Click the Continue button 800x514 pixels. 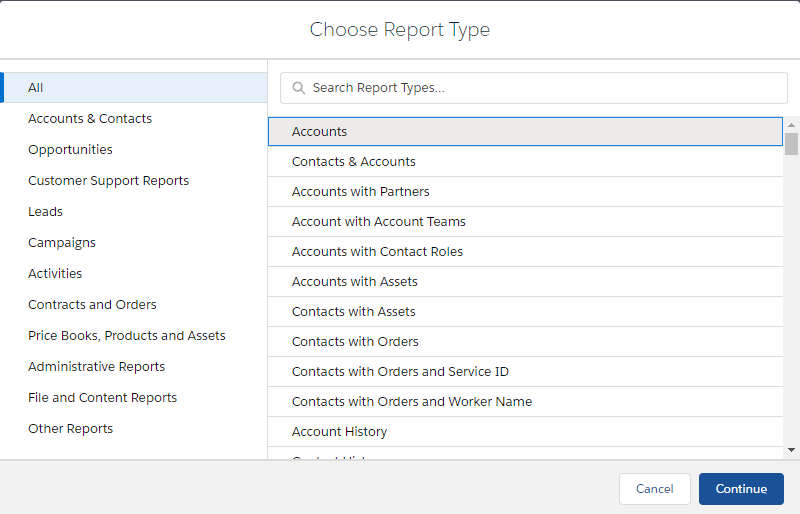pyautogui.click(x=741, y=489)
